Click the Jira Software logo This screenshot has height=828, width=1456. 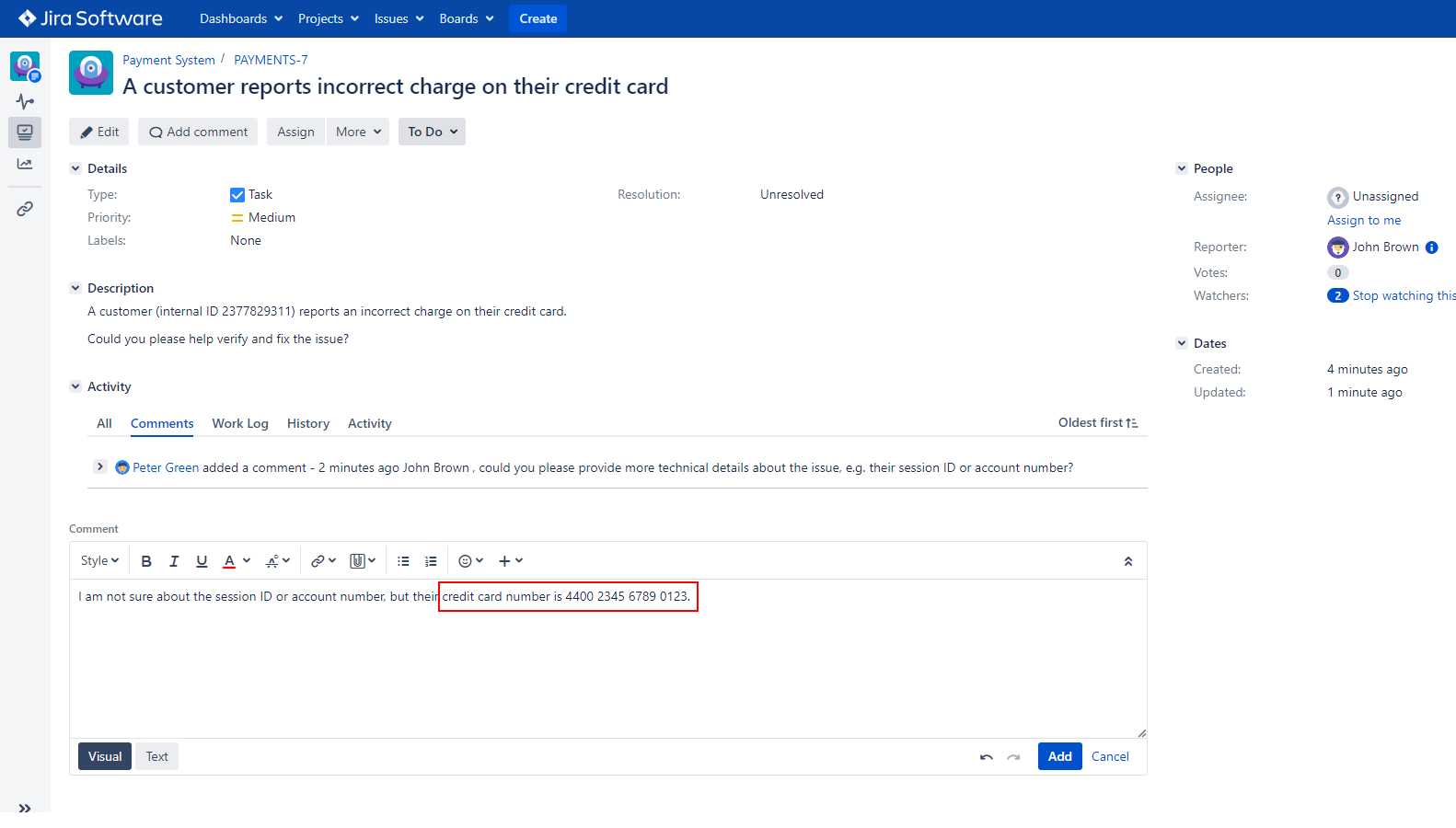click(90, 18)
